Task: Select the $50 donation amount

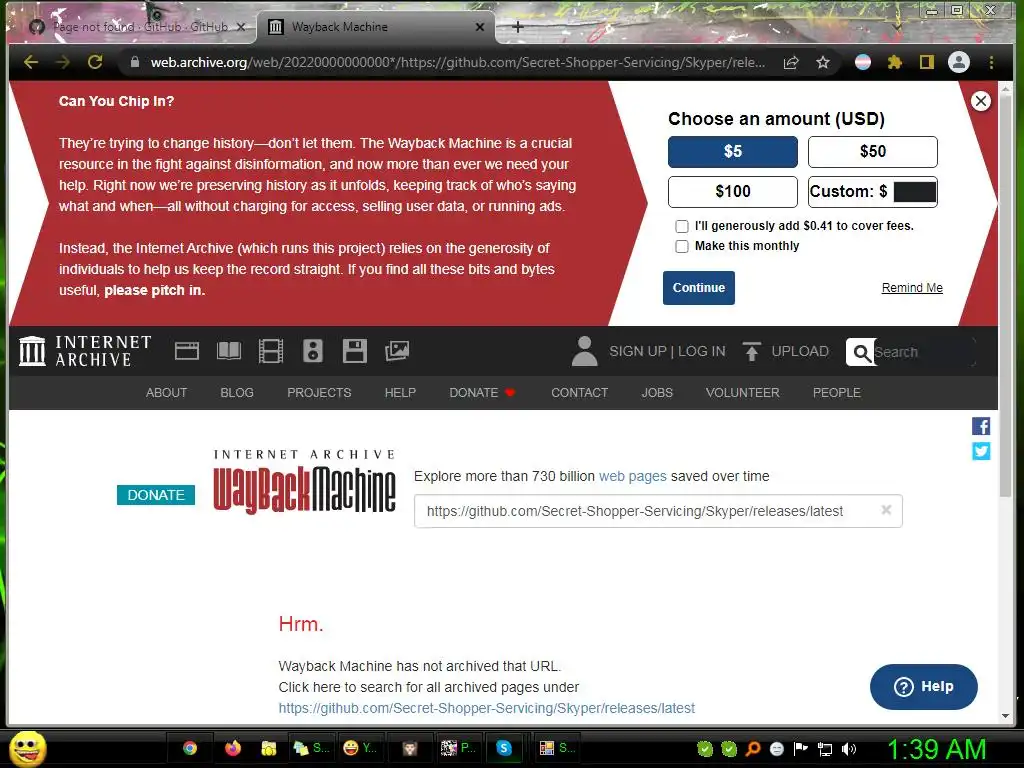Action: pos(872,152)
